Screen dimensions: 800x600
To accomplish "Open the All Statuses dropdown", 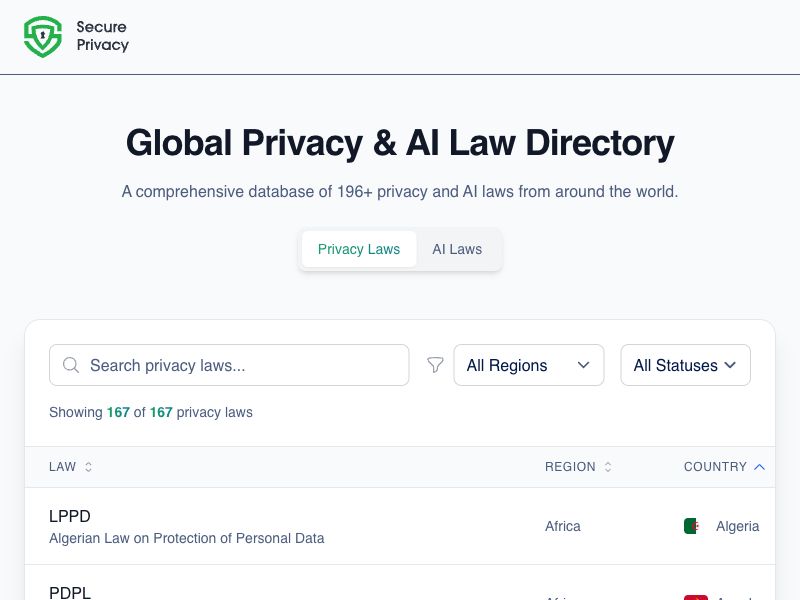I will (685, 365).
